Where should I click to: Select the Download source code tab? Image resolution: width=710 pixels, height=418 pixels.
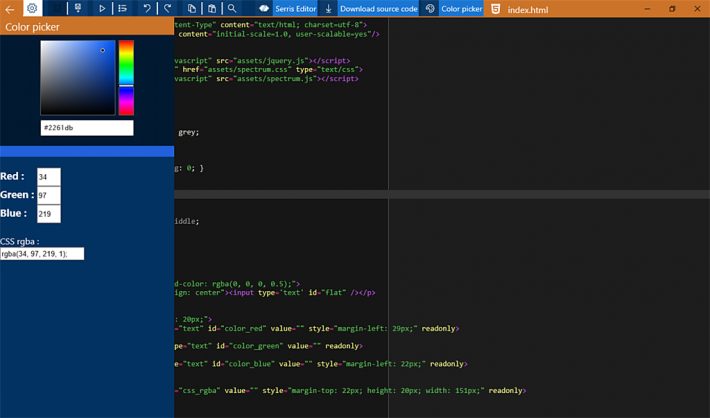point(379,9)
